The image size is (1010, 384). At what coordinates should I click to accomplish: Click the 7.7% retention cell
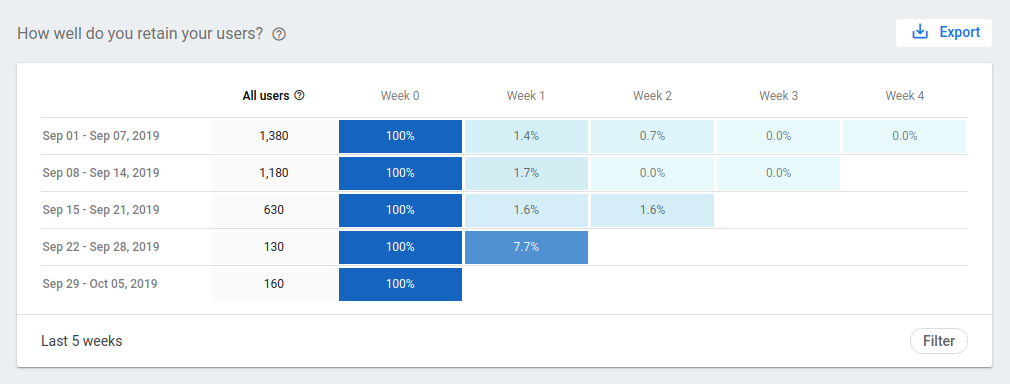click(526, 247)
